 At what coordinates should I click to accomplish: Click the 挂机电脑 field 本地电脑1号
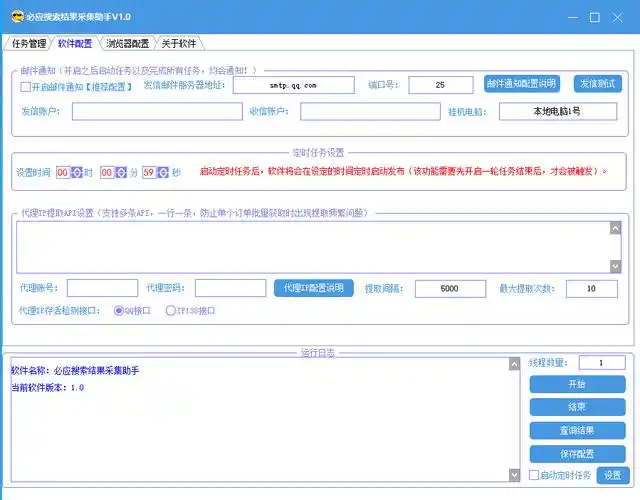[x=558, y=111]
